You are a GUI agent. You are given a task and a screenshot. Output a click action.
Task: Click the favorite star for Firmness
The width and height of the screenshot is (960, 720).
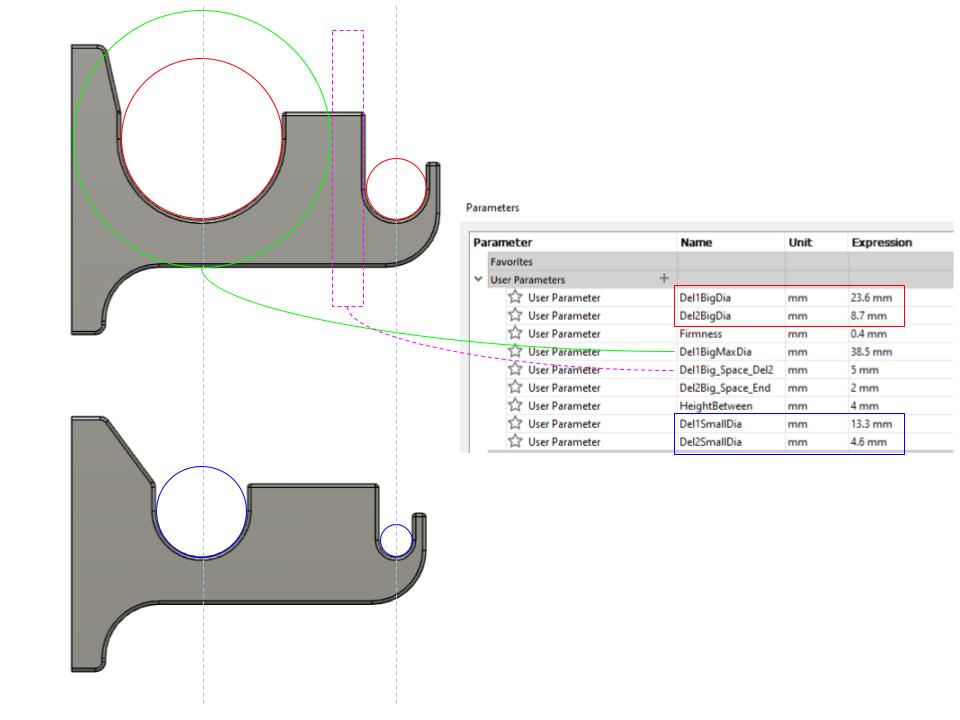click(515, 333)
